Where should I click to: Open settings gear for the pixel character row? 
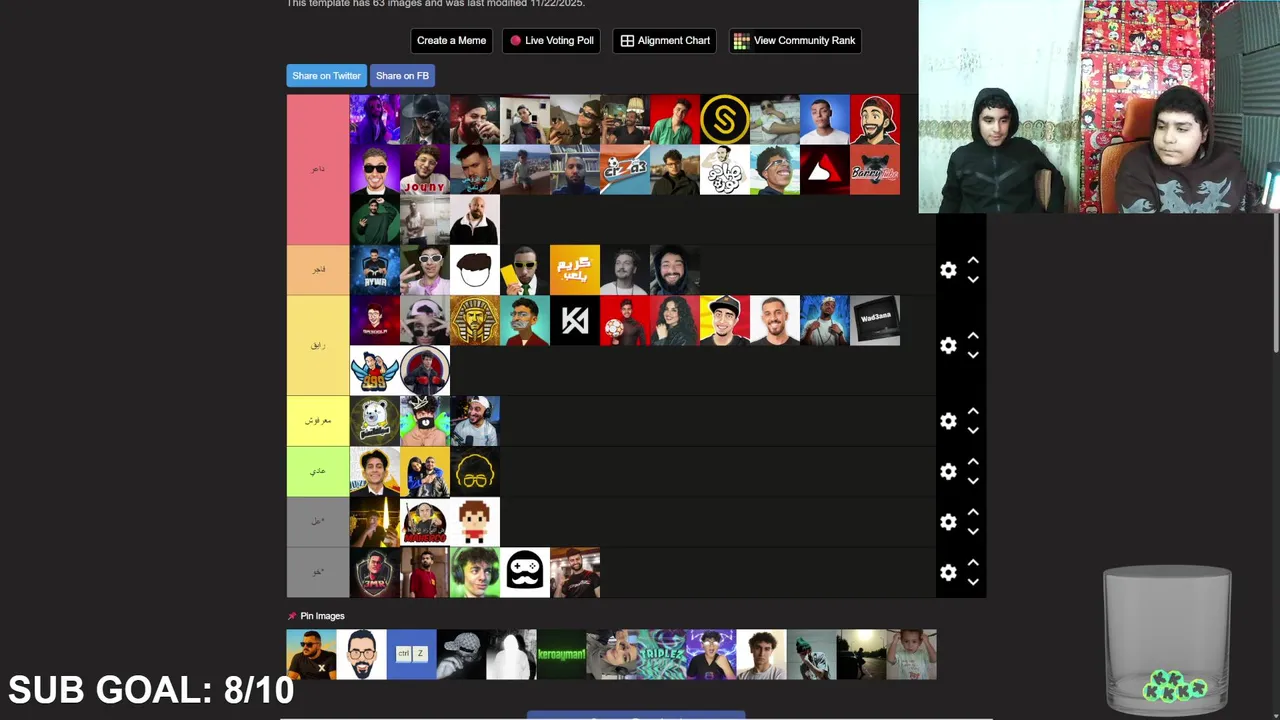click(x=948, y=522)
